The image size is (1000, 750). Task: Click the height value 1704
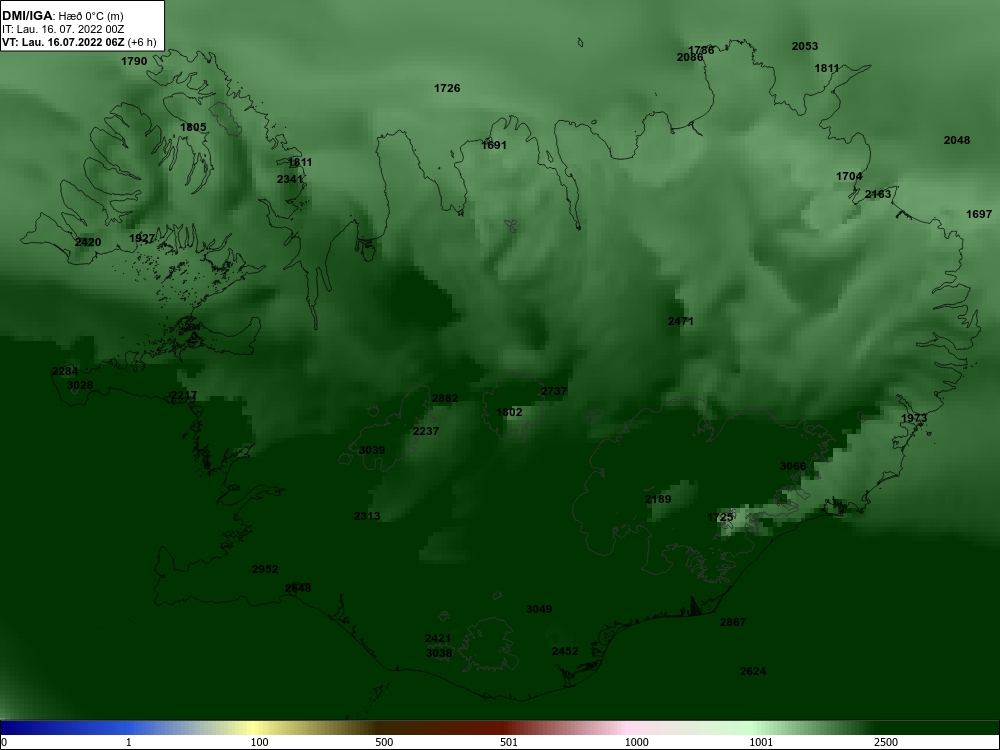coord(849,177)
